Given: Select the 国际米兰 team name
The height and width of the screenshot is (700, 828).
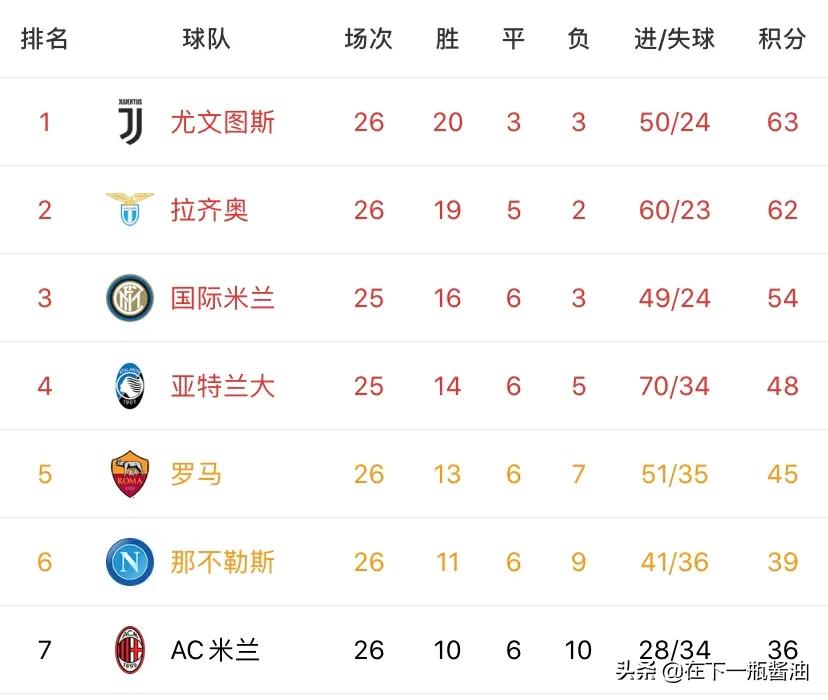Looking at the screenshot, I should point(222,298).
